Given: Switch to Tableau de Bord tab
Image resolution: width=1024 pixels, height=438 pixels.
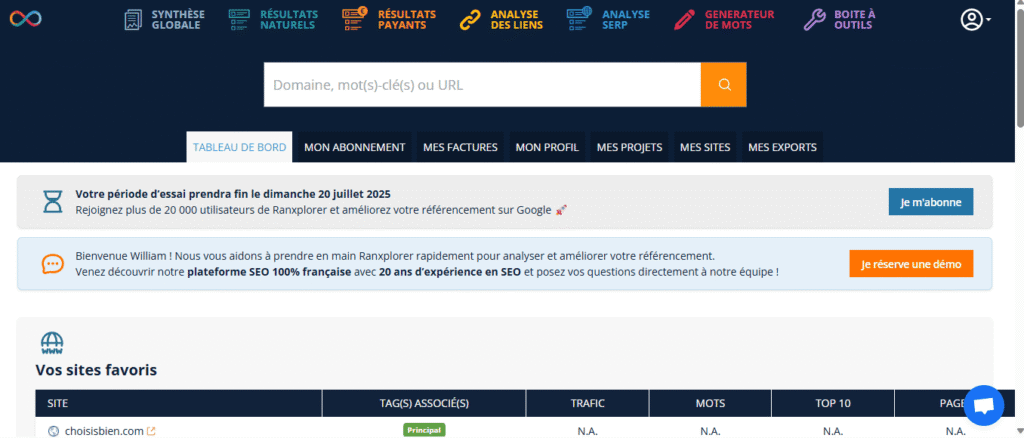Looking at the screenshot, I should pyautogui.click(x=240, y=148).
